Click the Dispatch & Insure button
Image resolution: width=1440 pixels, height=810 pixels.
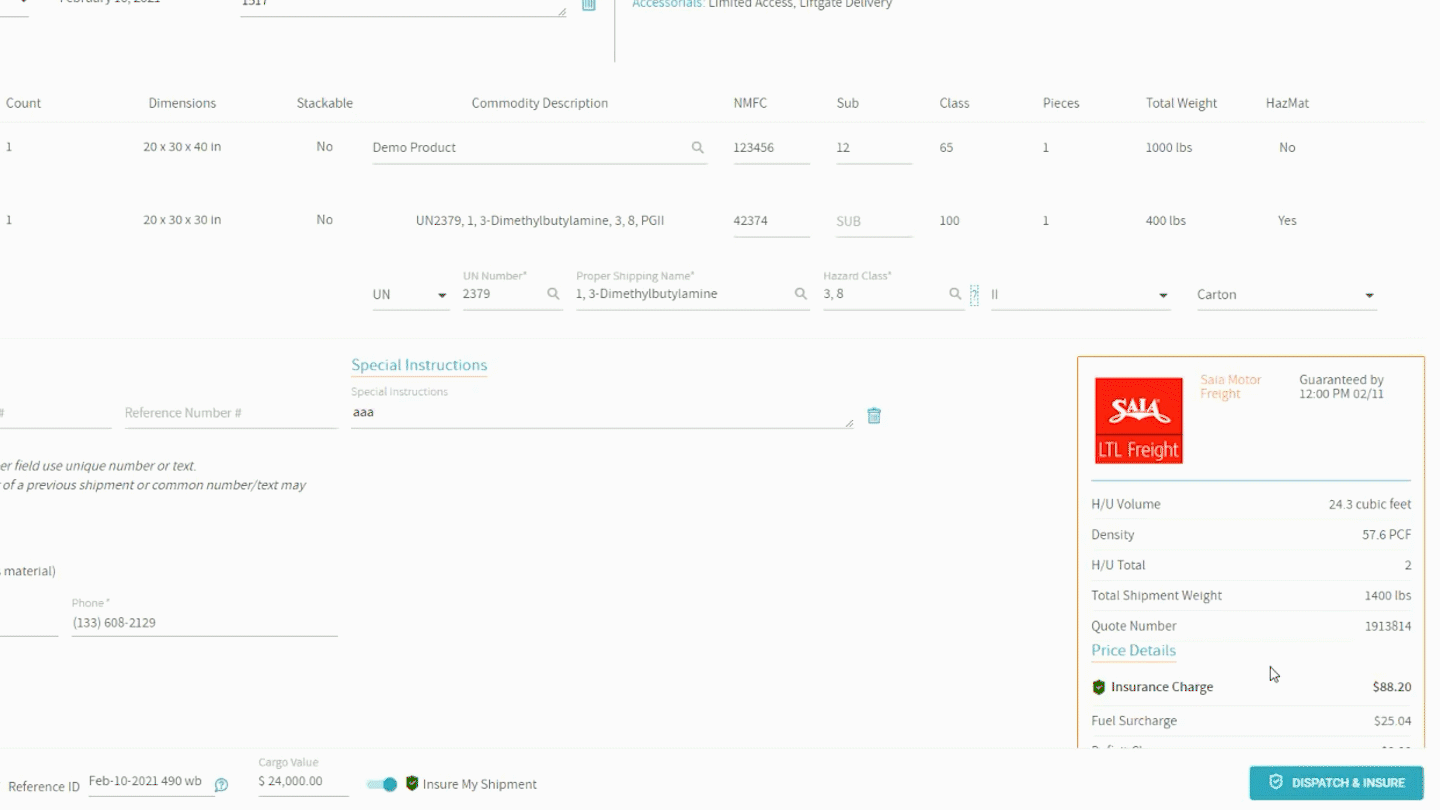1336,783
